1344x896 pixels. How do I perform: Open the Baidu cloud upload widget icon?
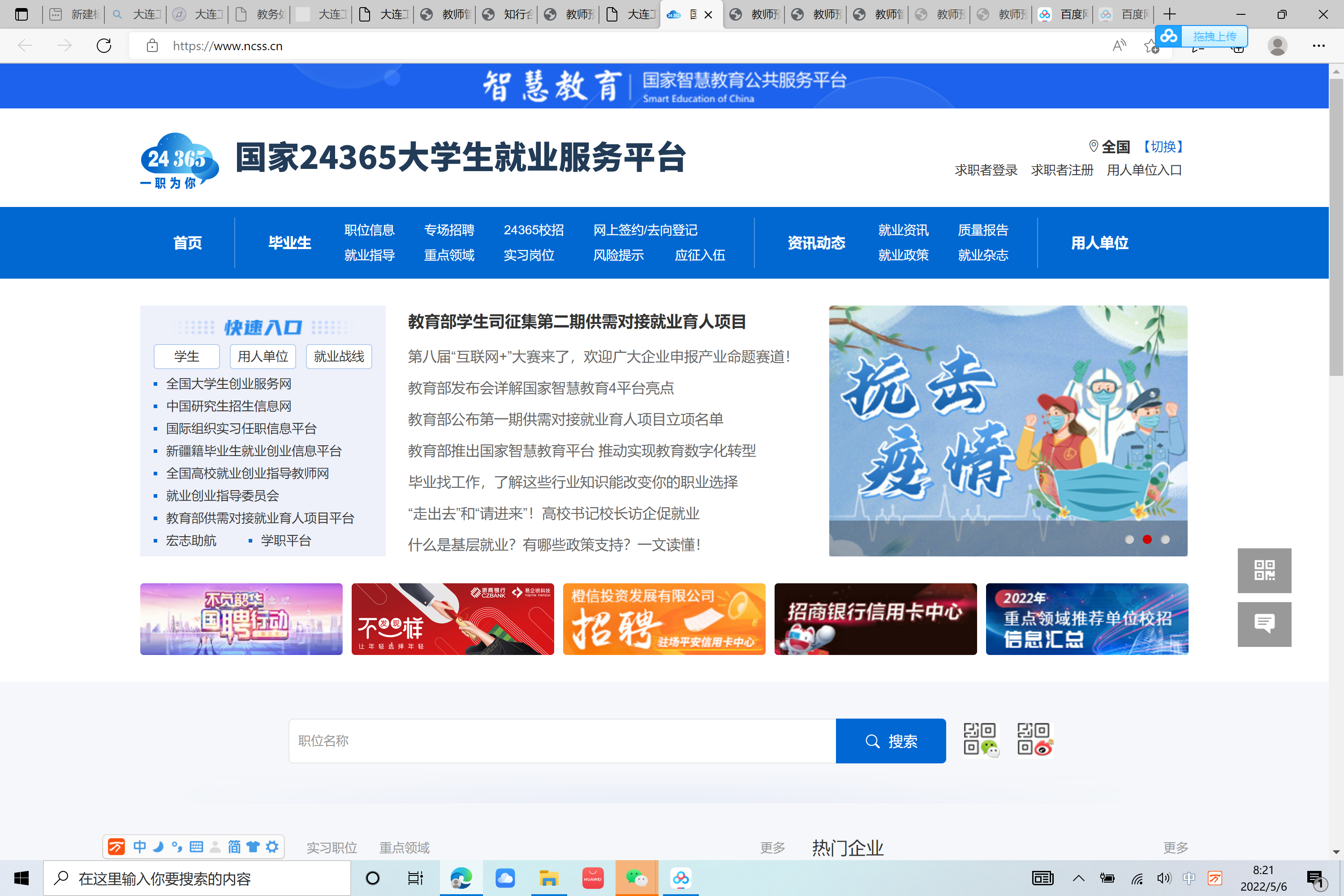tap(1169, 36)
